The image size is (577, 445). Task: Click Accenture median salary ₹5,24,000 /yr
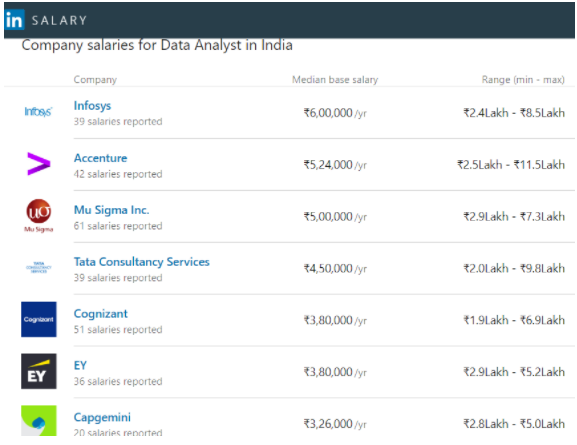pyautogui.click(x=335, y=165)
